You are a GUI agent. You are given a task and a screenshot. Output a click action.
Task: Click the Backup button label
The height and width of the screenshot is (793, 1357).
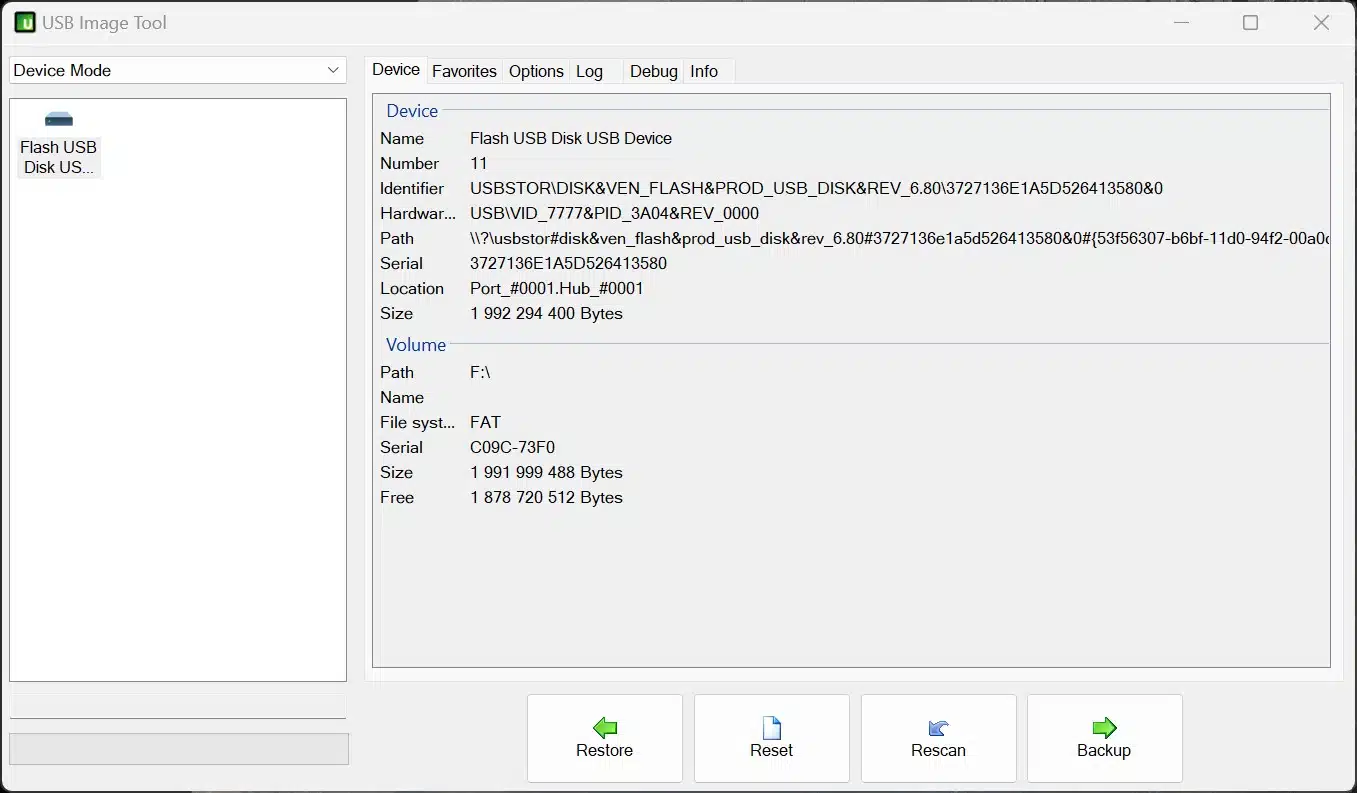point(1104,750)
